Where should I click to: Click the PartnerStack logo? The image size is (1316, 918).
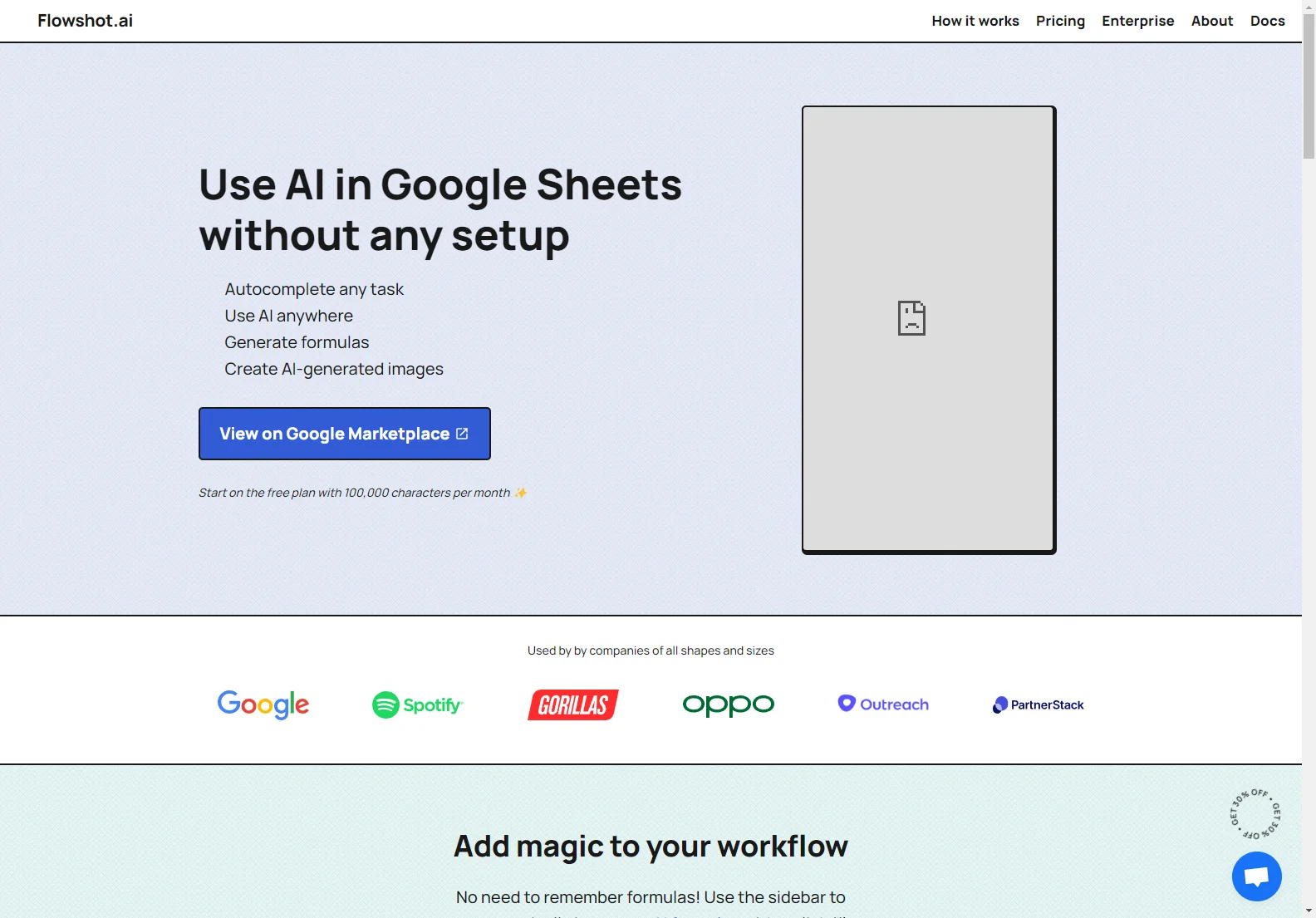(1039, 704)
